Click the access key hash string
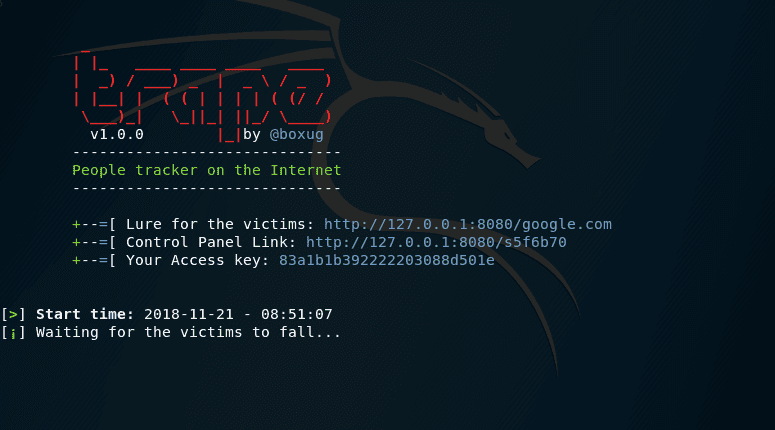This screenshot has width=775, height=430. (x=387, y=260)
